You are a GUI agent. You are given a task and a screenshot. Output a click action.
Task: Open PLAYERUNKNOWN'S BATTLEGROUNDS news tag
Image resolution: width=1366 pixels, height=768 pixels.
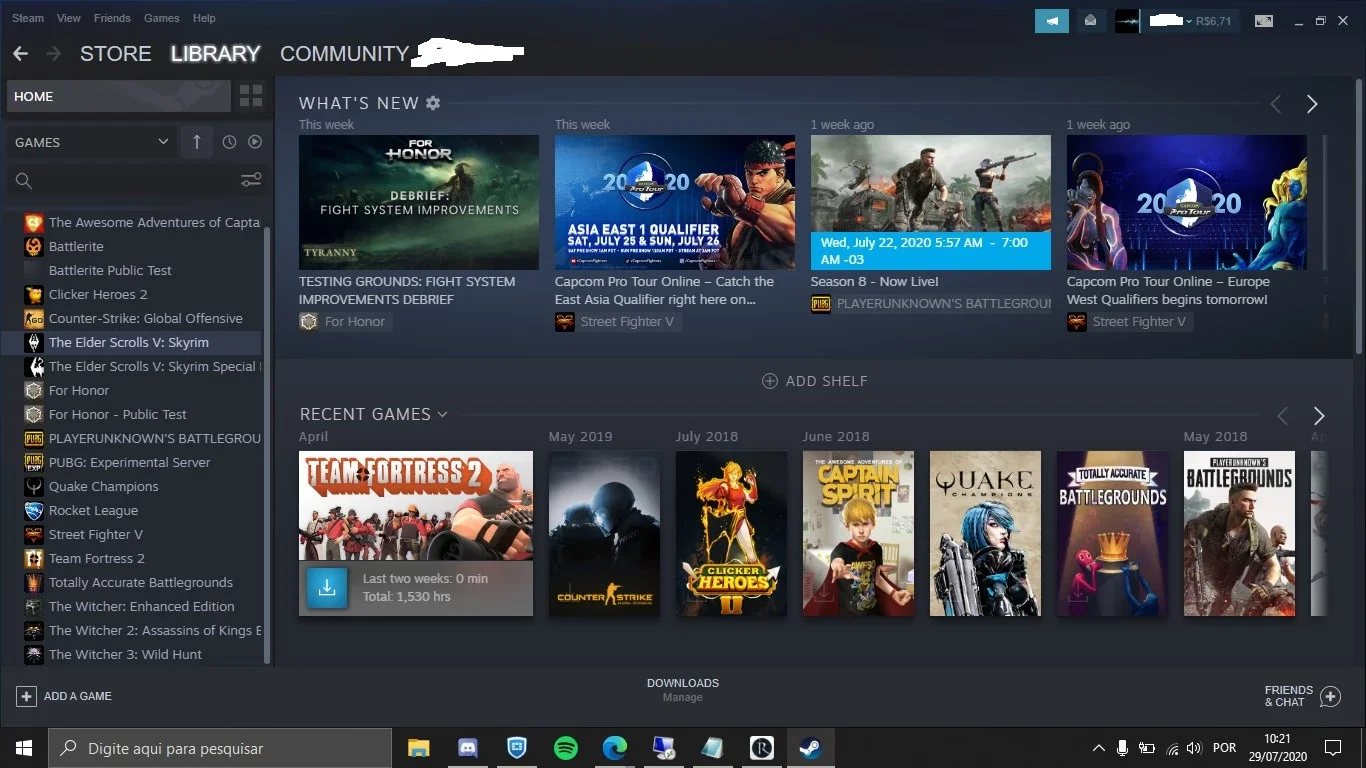click(x=931, y=304)
